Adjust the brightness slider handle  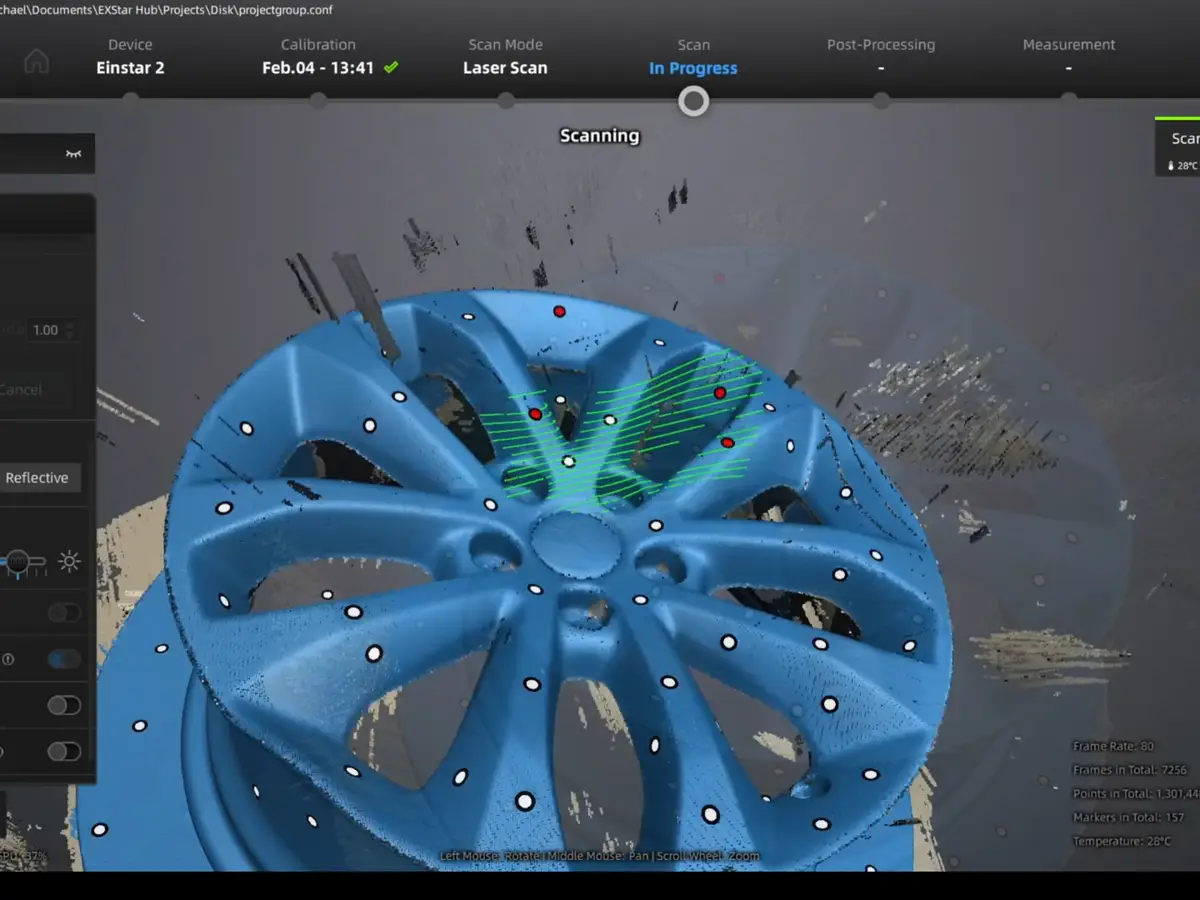(x=19, y=562)
